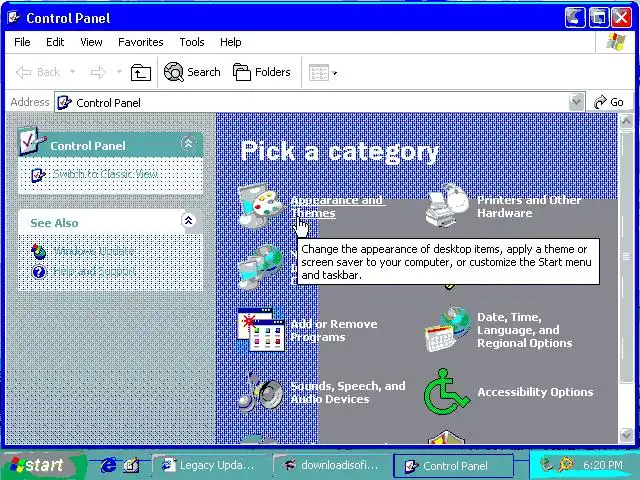
Task: Click the Printers and Other Hardware link
Action: tap(529, 207)
